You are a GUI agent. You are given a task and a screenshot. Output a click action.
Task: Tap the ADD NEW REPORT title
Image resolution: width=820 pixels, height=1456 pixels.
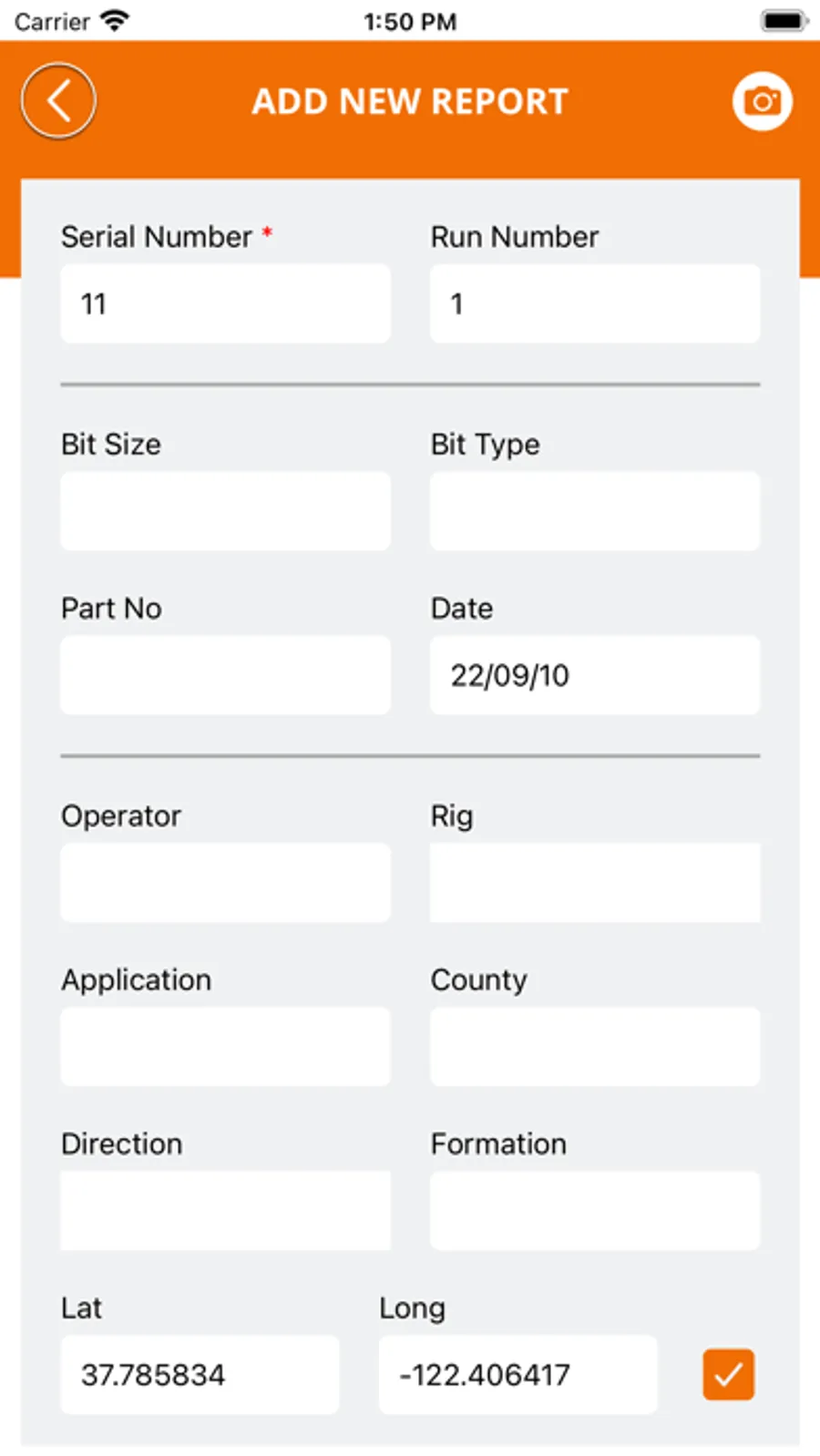pyautogui.click(x=410, y=101)
